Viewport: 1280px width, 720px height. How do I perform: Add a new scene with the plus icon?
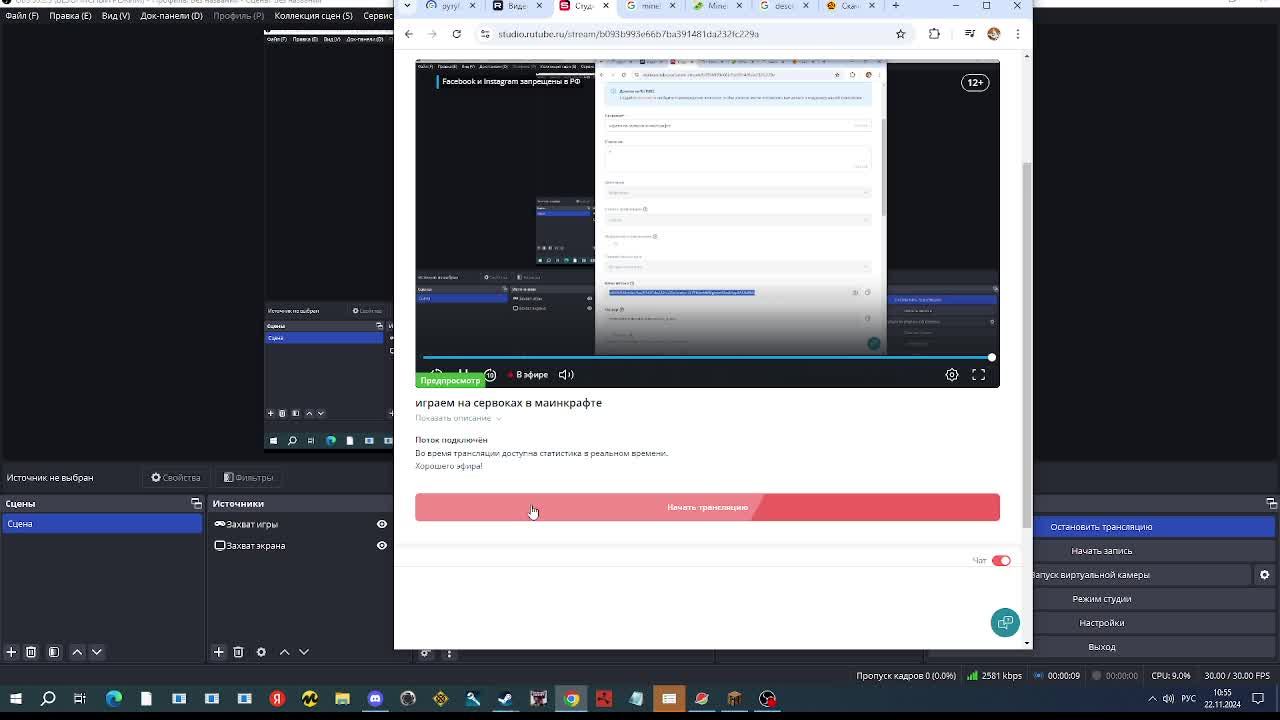coord(11,652)
